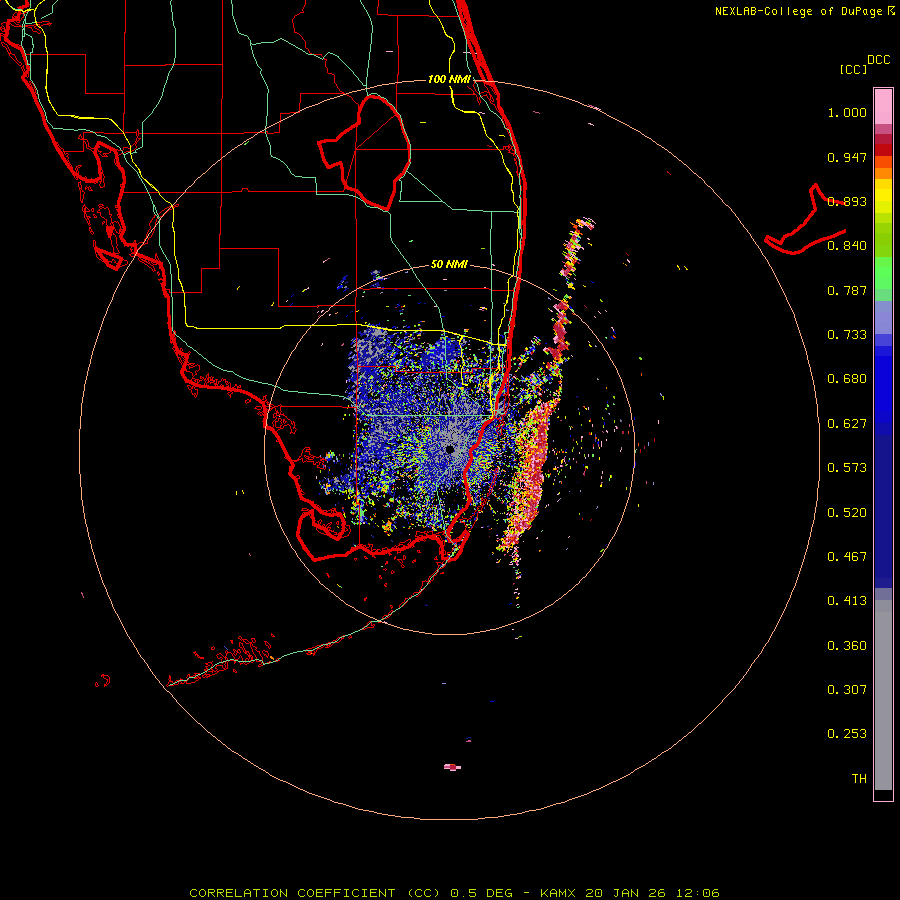Viewport: 900px width, 900px height.
Task: Click the DCC product label
Action: pyautogui.click(x=879, y=60)
